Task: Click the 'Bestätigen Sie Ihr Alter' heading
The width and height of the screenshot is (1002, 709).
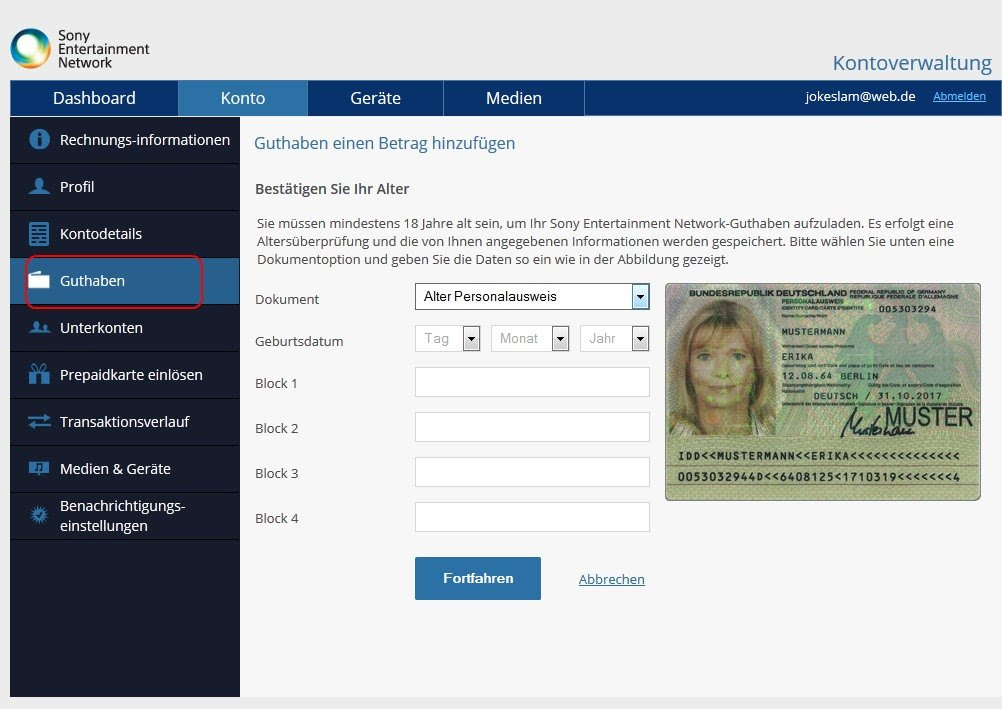Action: (332, 189)
